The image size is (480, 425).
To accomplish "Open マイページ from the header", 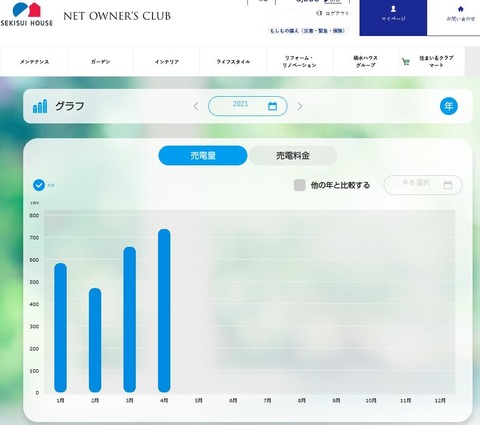I will click(393, 18).
